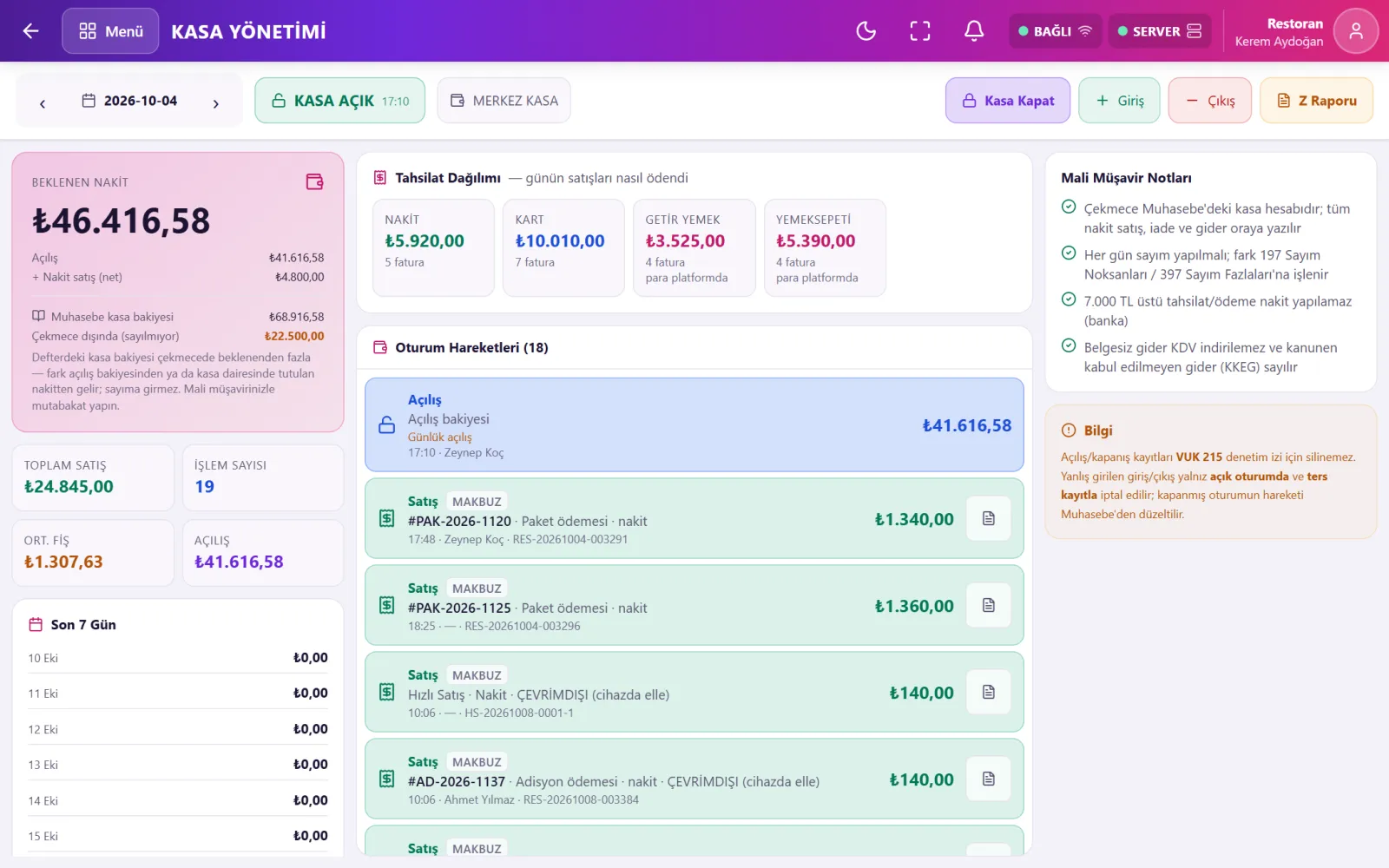This screenshot has height=868, width=1389.
Task: Click the AÇILIŞ ₺41.616,58 stat card
Action: [263, 553]
